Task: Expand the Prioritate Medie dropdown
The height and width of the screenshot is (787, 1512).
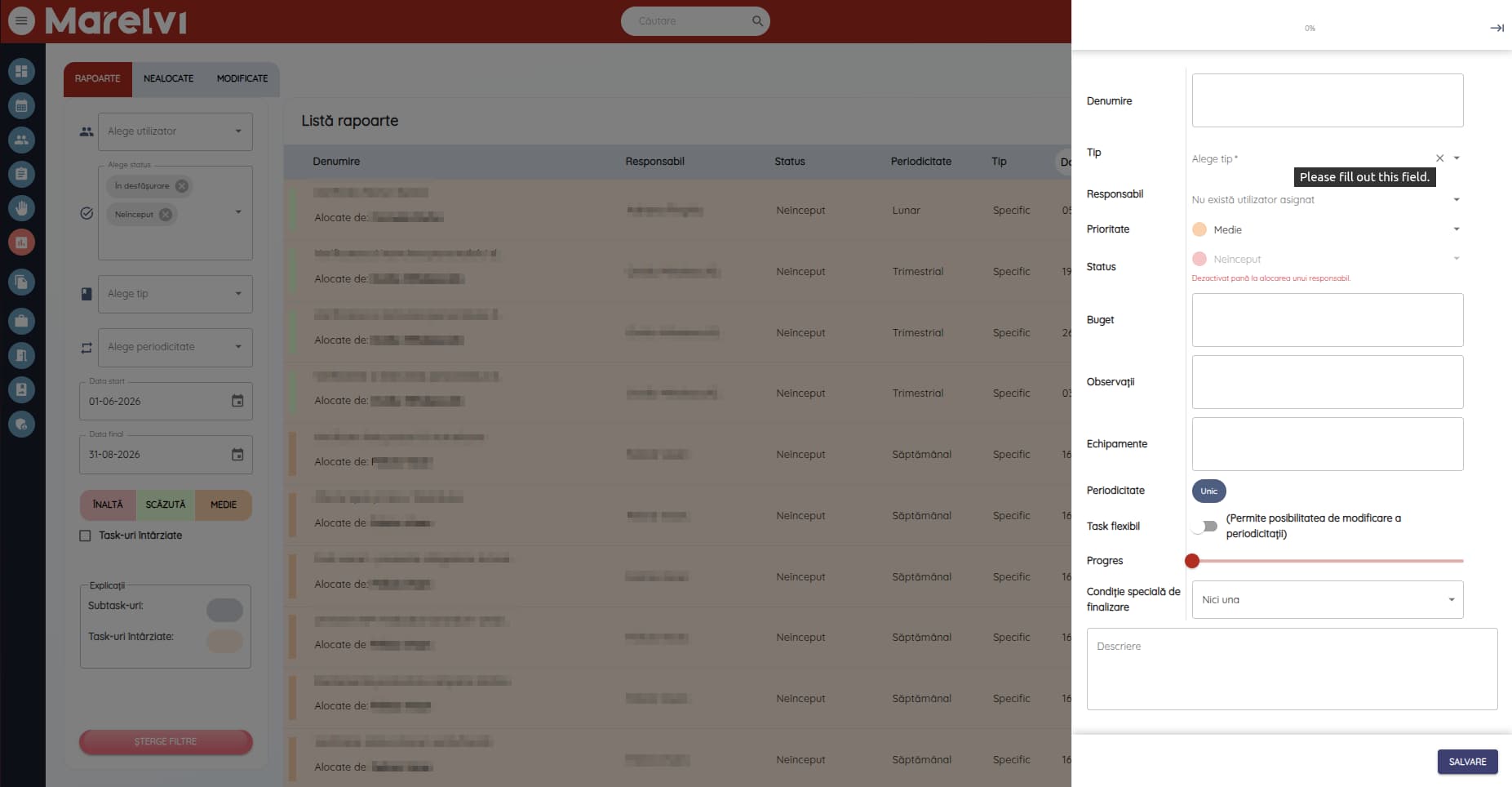Action: pos(1456,229)
